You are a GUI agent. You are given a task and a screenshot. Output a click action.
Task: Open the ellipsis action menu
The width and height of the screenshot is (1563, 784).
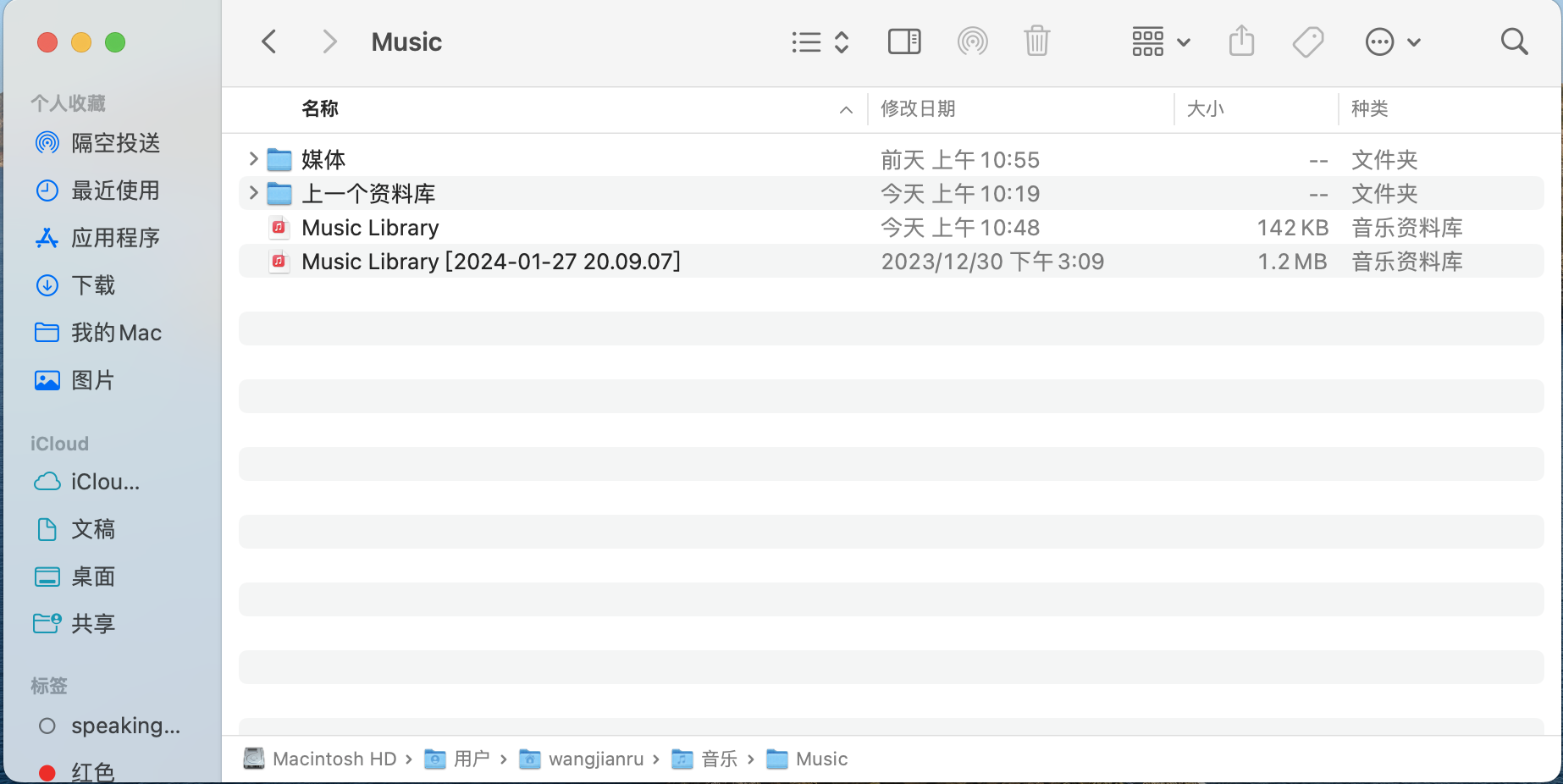coord(1393,41)
